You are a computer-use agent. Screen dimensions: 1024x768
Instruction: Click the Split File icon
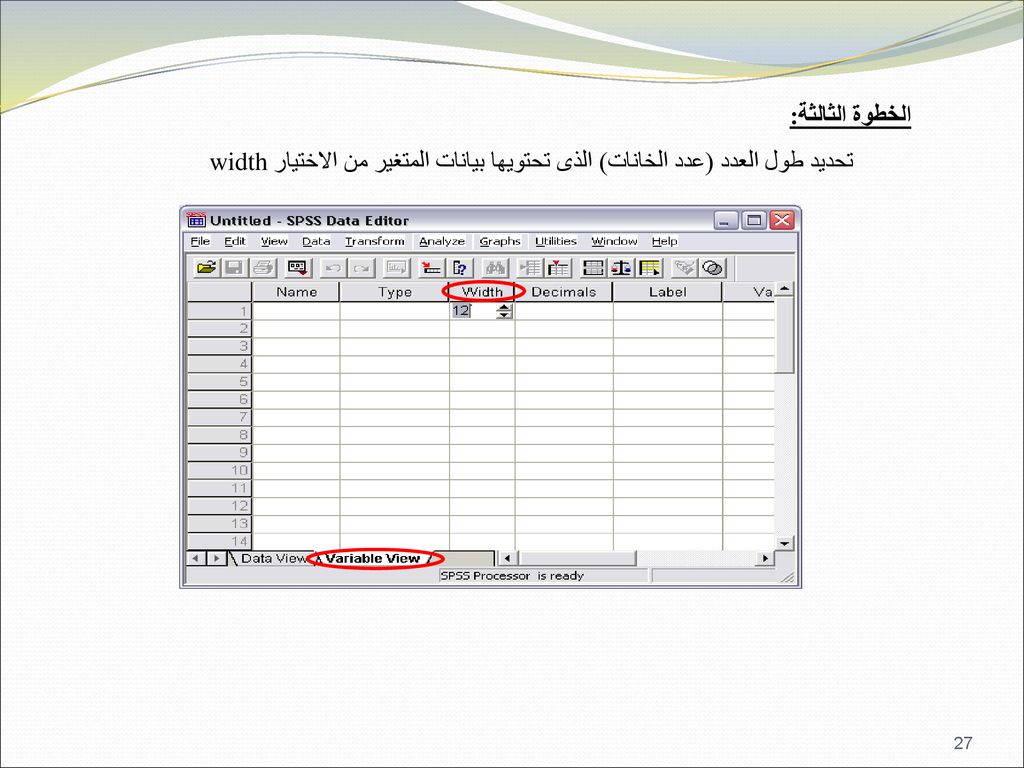click(593, 268)
